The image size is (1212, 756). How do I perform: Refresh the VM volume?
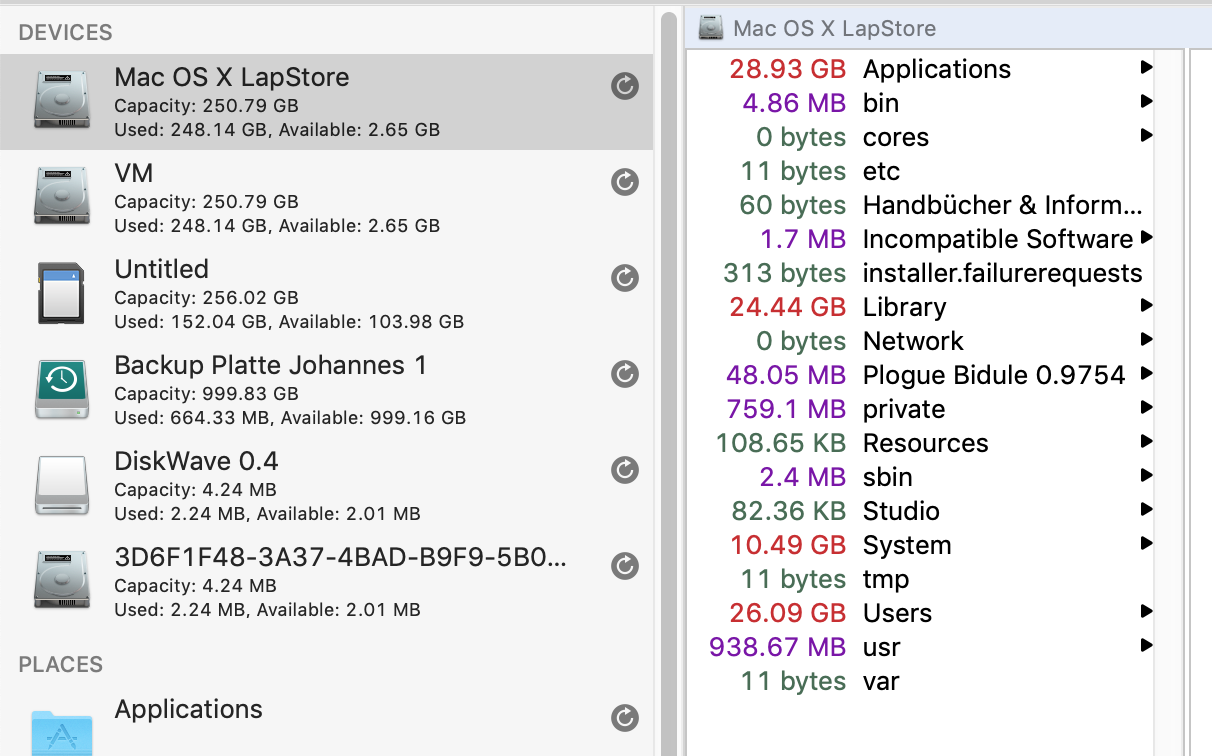pyautogui.click(x=625, y=182)
